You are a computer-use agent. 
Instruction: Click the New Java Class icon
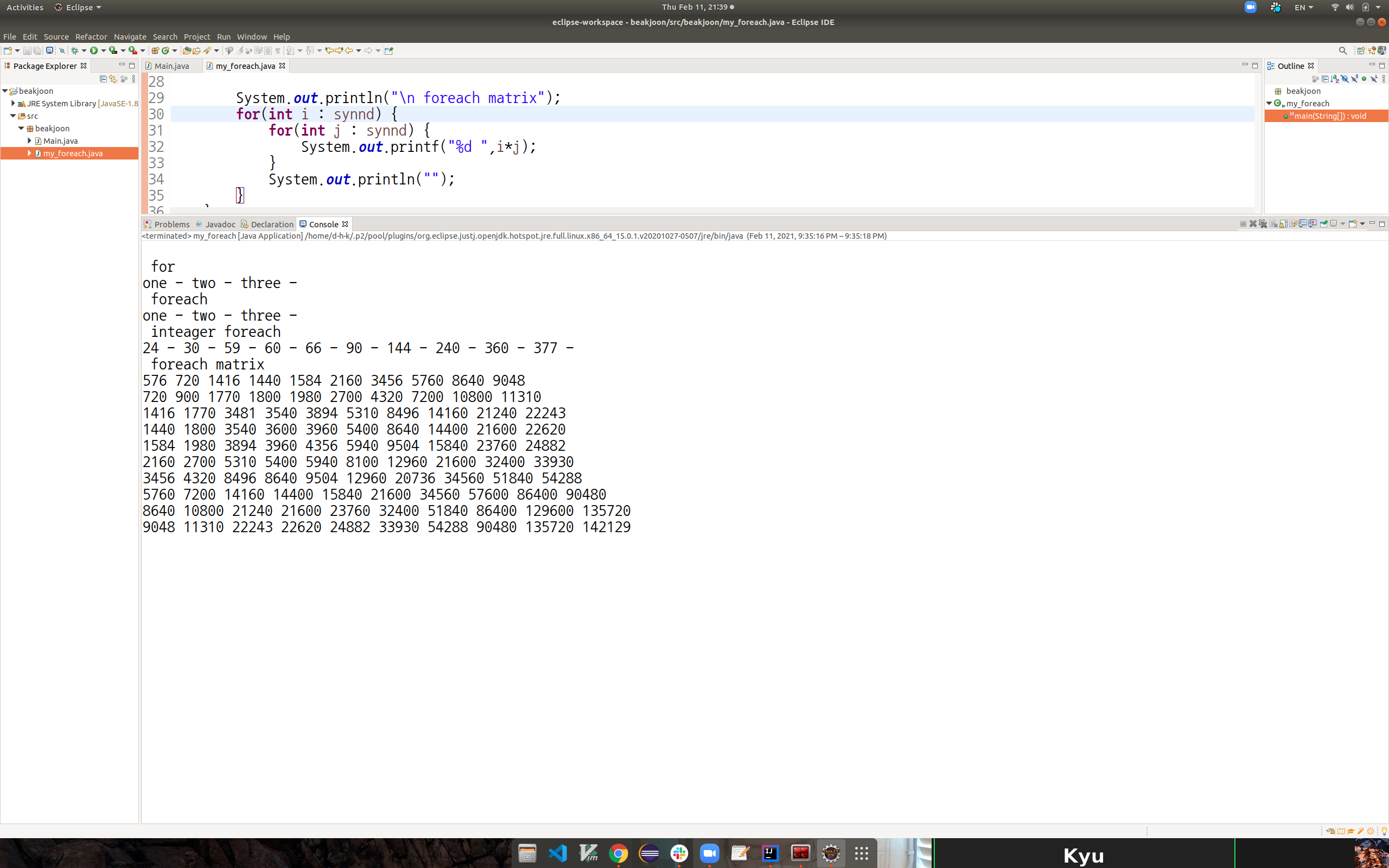tap(165, 50)
